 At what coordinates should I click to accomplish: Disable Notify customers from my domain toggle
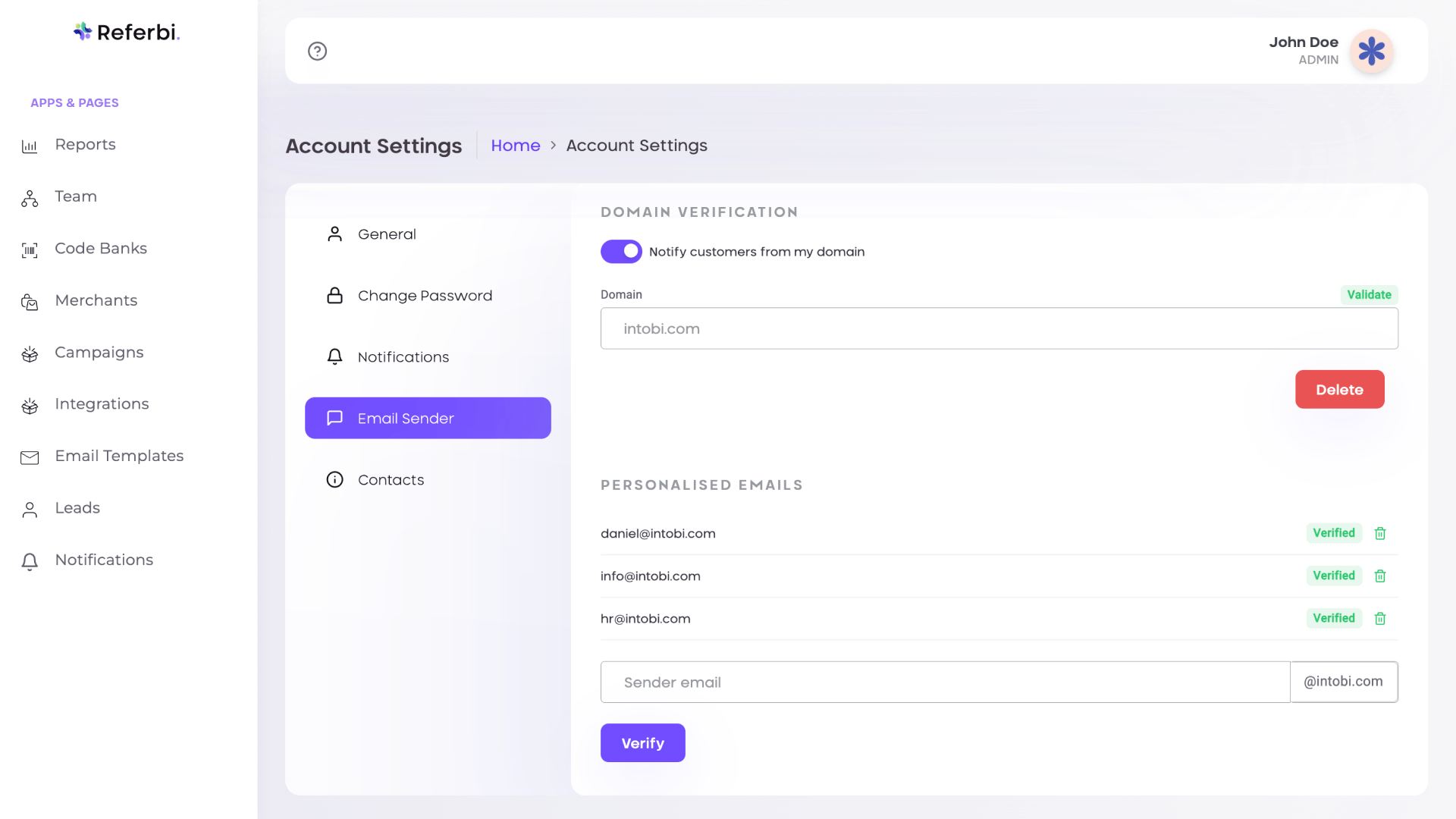coord(621,251)
